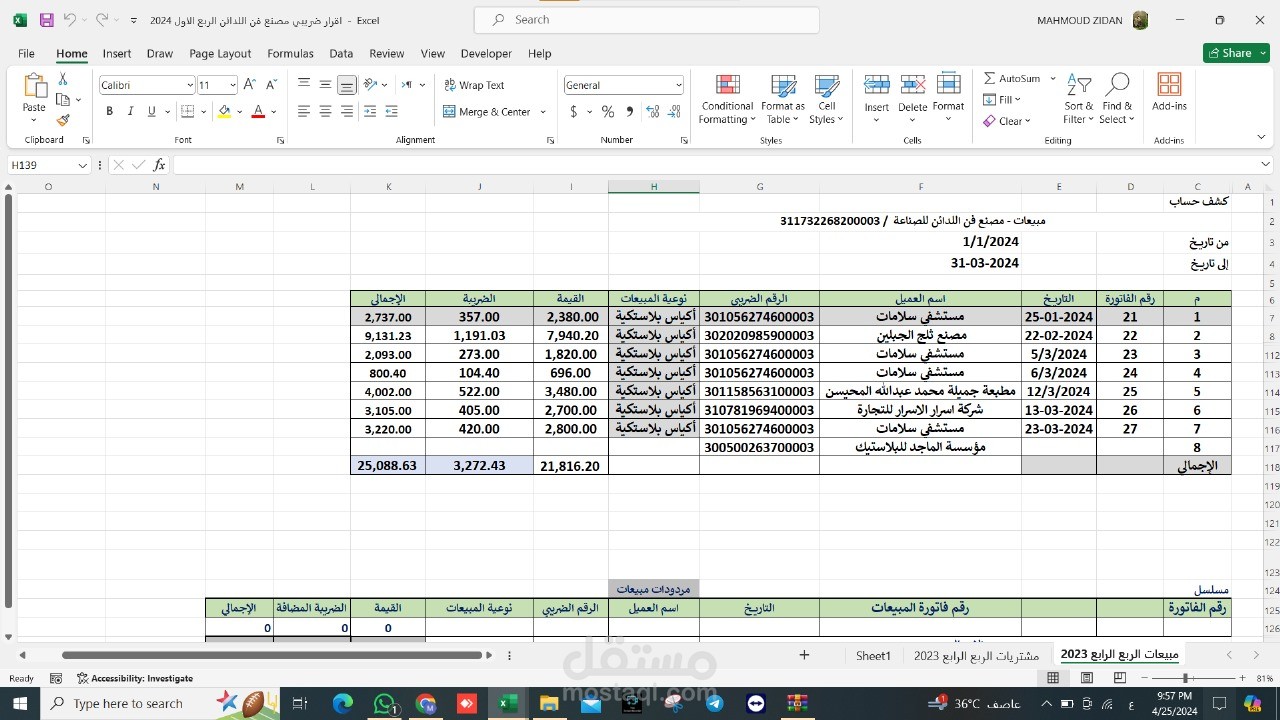Click the Save icon in title bar
The width and height of the screenshot is (1280, 720).
point(47,20)
